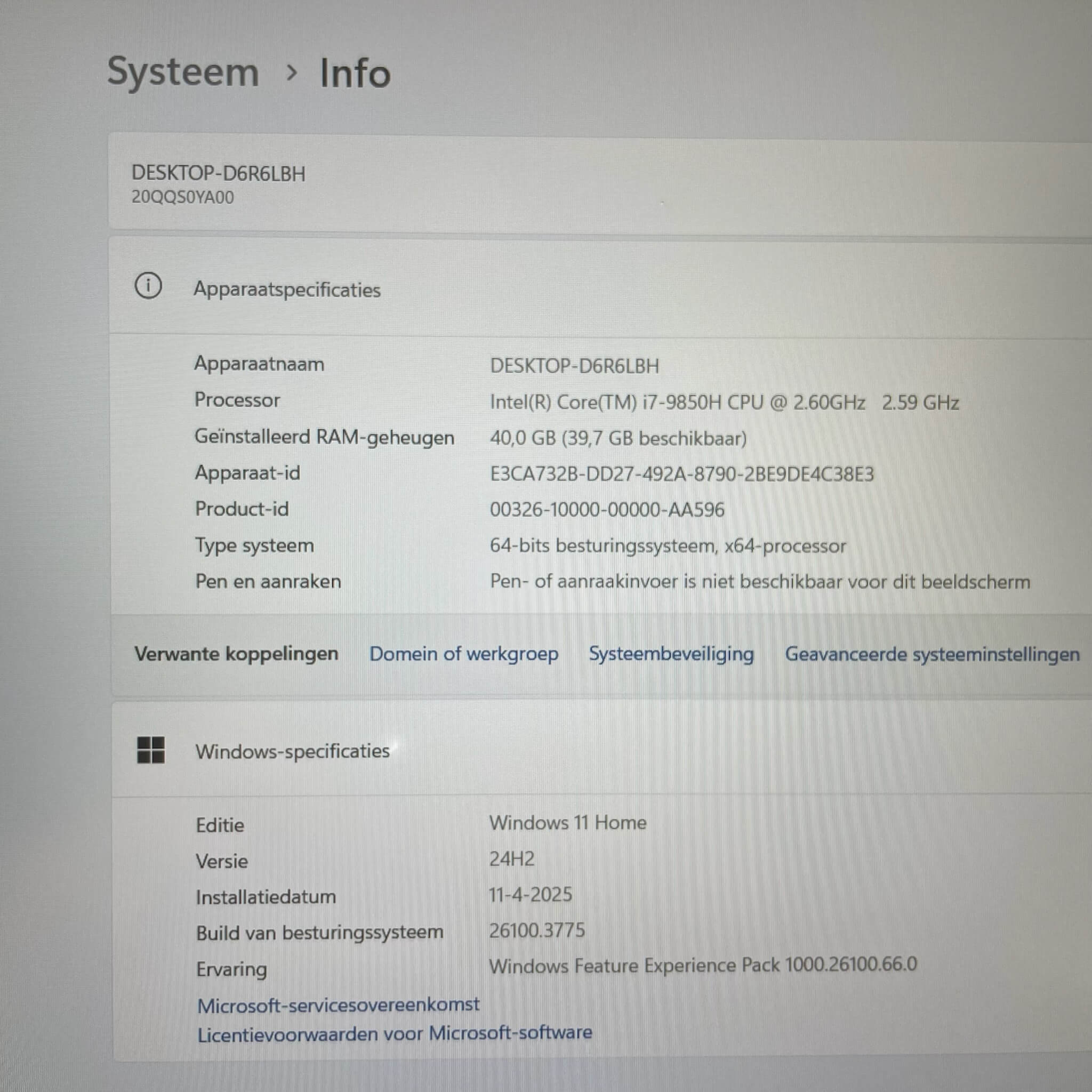This screenshot has height=1092, width=1092.
Task: Click the Verwante koppelingen label
Action: pos(236,654)
